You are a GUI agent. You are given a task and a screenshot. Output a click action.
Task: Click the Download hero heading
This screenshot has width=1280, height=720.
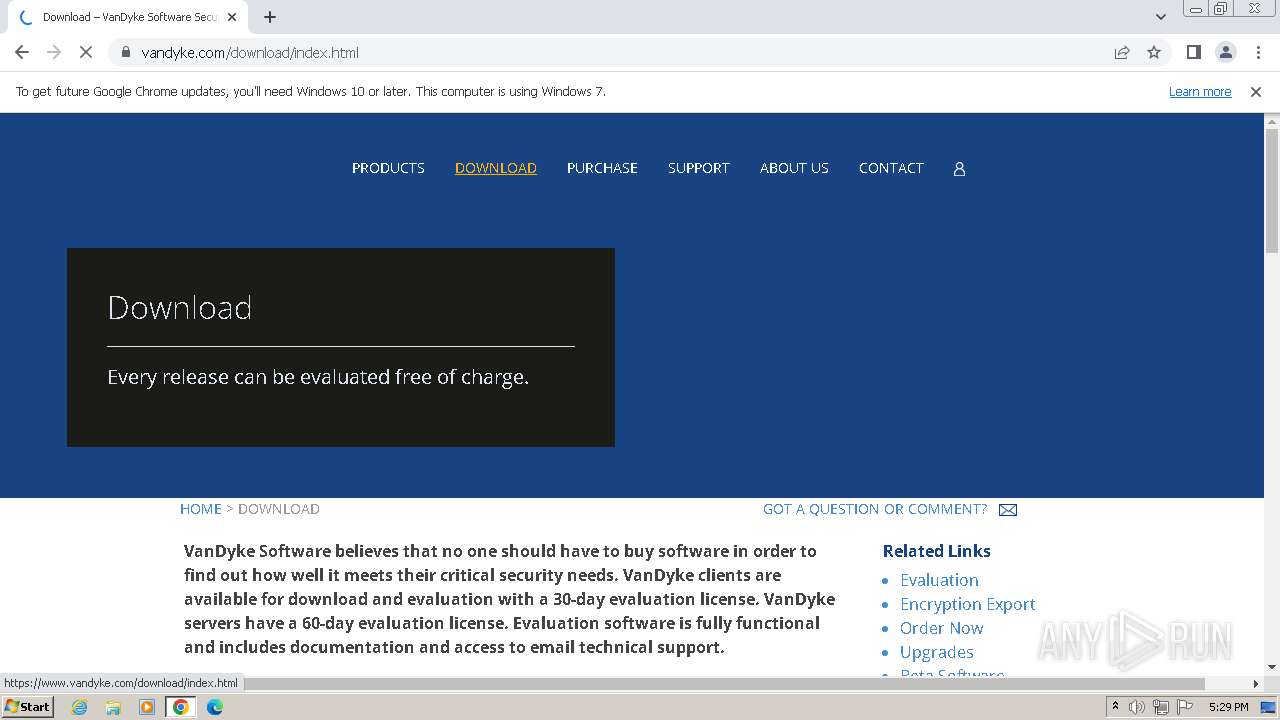click(179, 308)
